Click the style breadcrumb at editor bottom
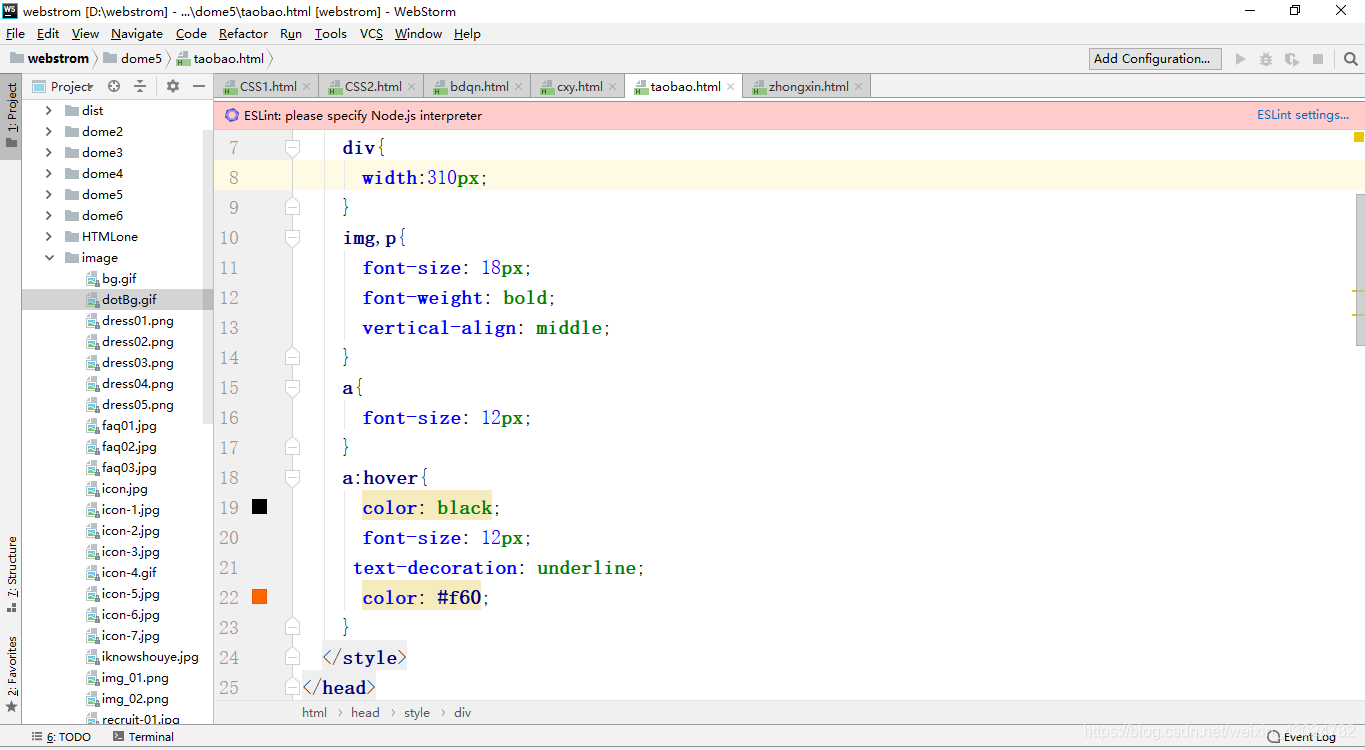The height and width of the screenshot is (750, 1365). tap(417, 713)
